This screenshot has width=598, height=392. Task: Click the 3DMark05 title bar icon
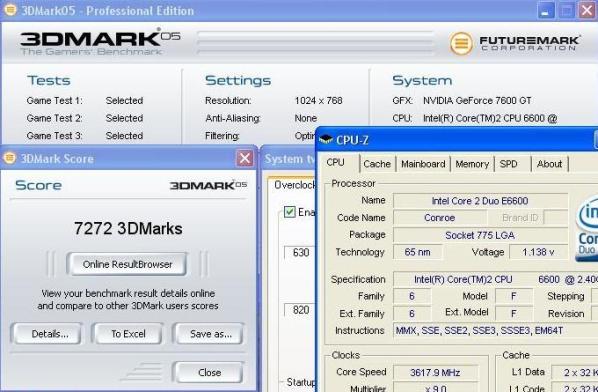pos(10,10)
